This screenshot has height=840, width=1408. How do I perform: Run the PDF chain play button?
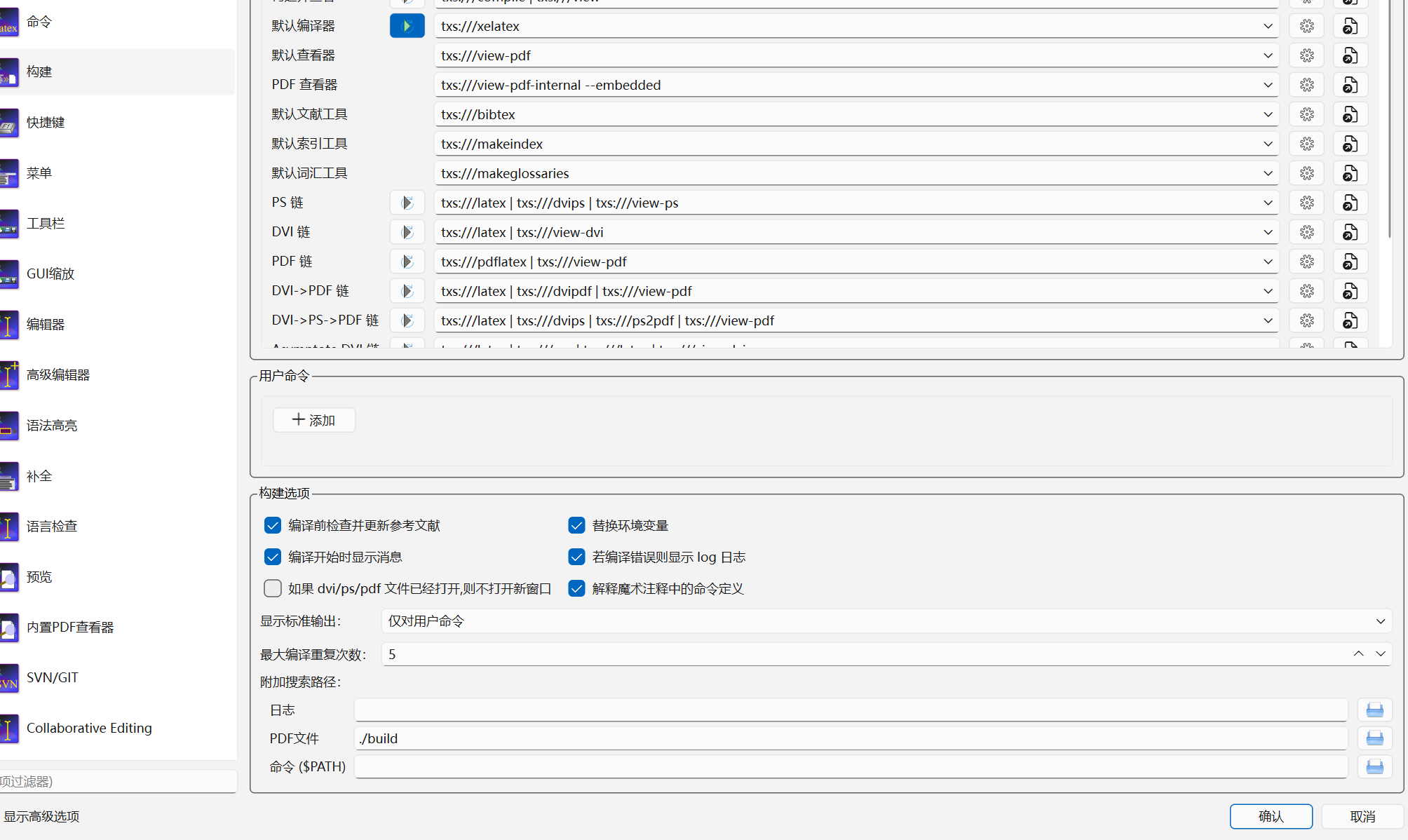pos(407,262)
